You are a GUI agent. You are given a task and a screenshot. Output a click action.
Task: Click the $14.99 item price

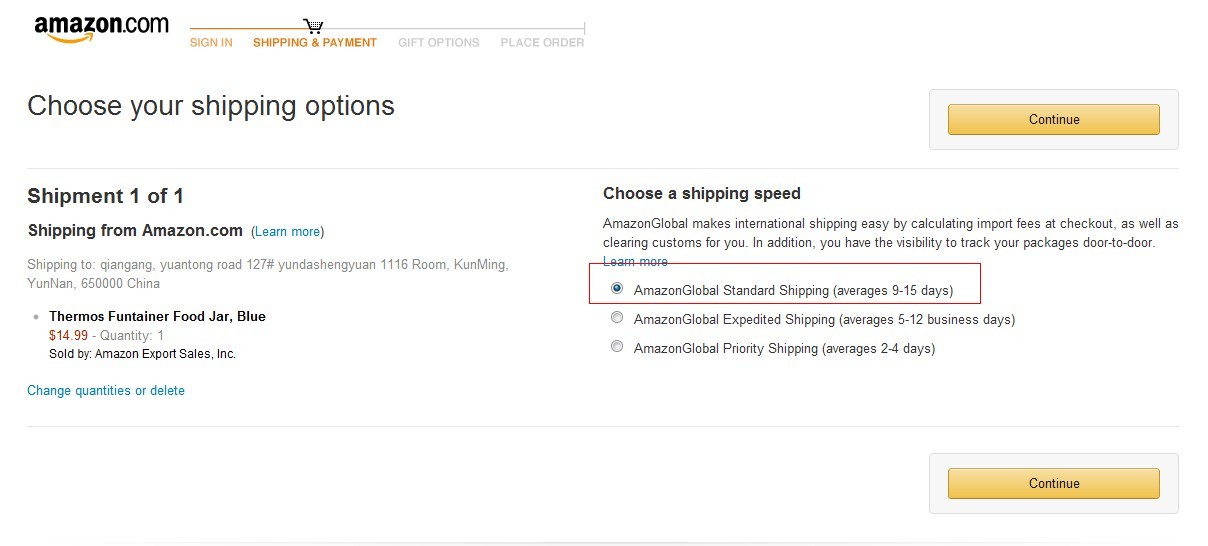coord(68,336)
